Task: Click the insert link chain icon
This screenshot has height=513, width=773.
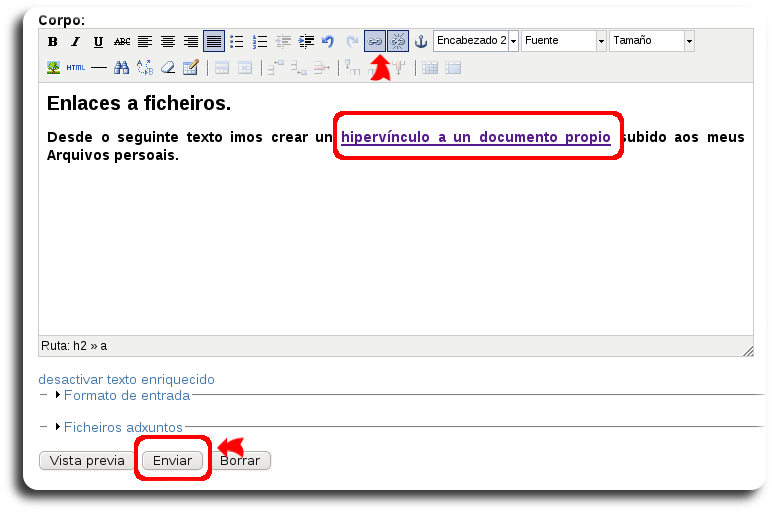Action: [375, 42]
